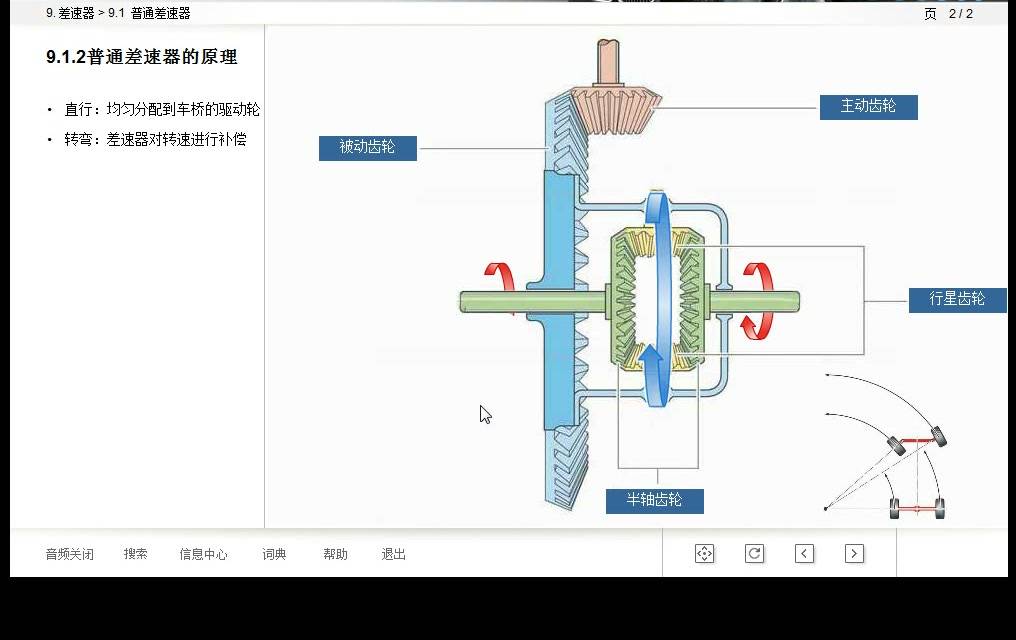Viewport: 1016px width, 640px height.
Task: Click the reload page icon
Action: pos(754,554)
